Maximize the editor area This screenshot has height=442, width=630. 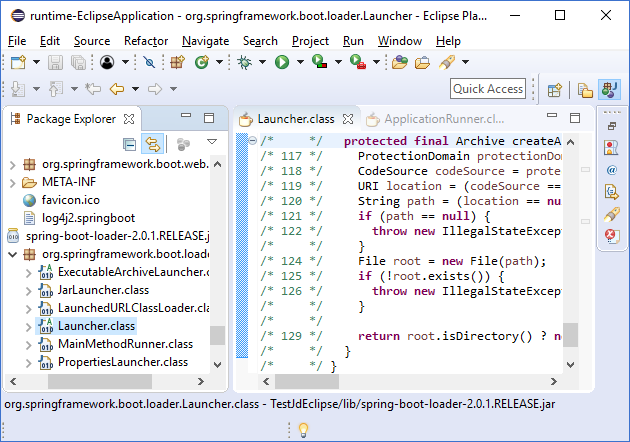(575, 118)
